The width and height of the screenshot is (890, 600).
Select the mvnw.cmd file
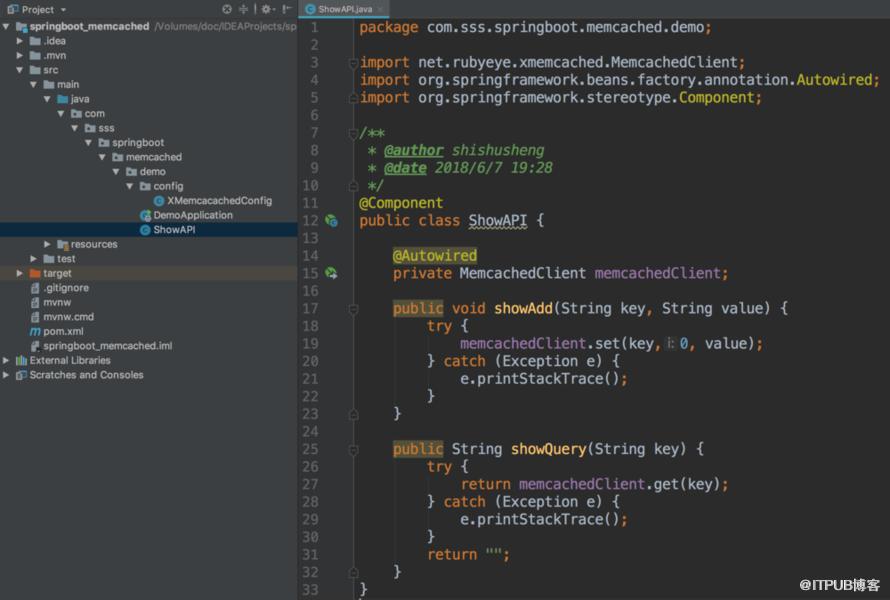point(69,317)
